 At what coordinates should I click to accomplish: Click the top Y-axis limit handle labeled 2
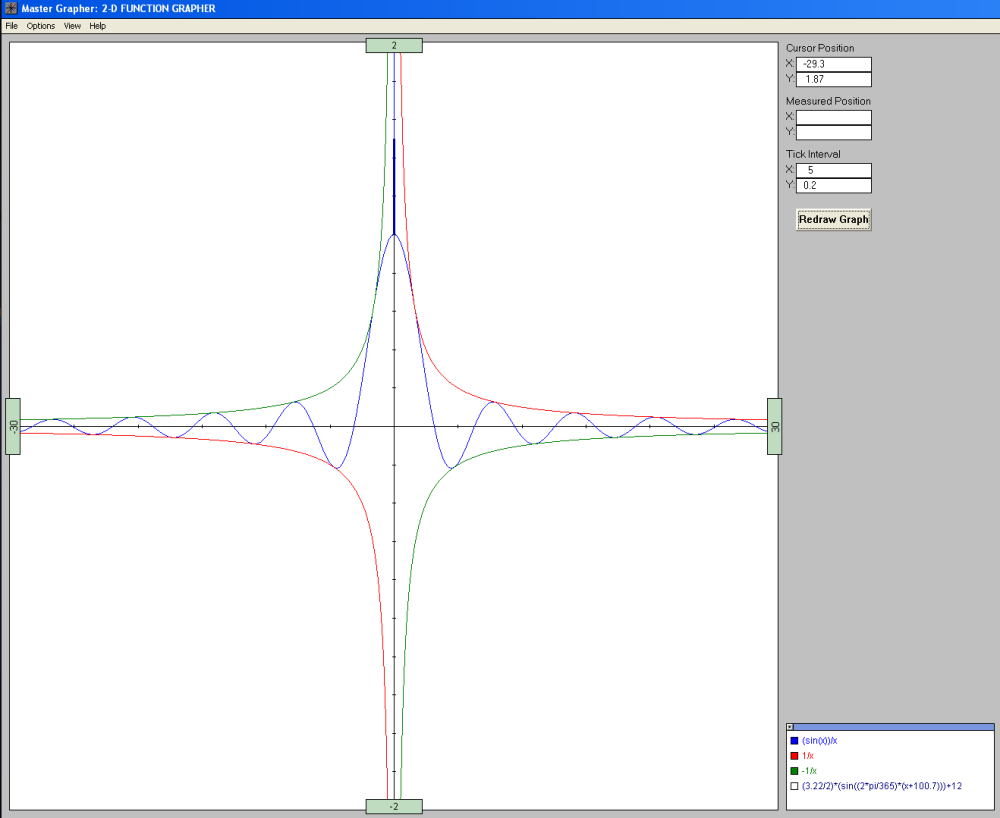click(394, 46)
